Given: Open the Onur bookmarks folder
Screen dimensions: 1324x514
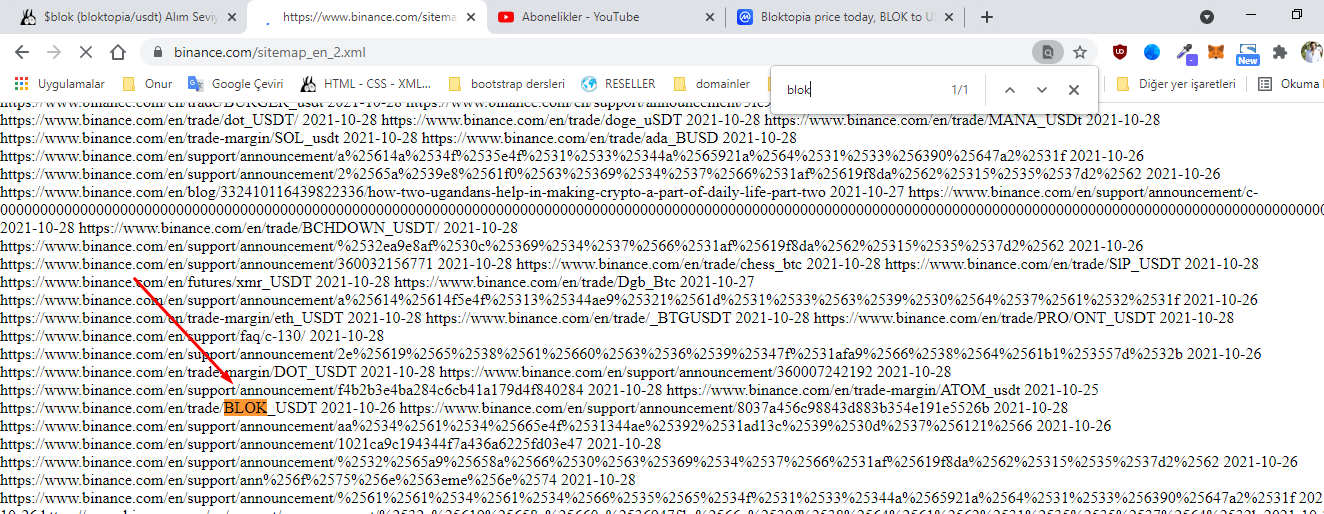Looking at the screenshot, I should point(147,84).
